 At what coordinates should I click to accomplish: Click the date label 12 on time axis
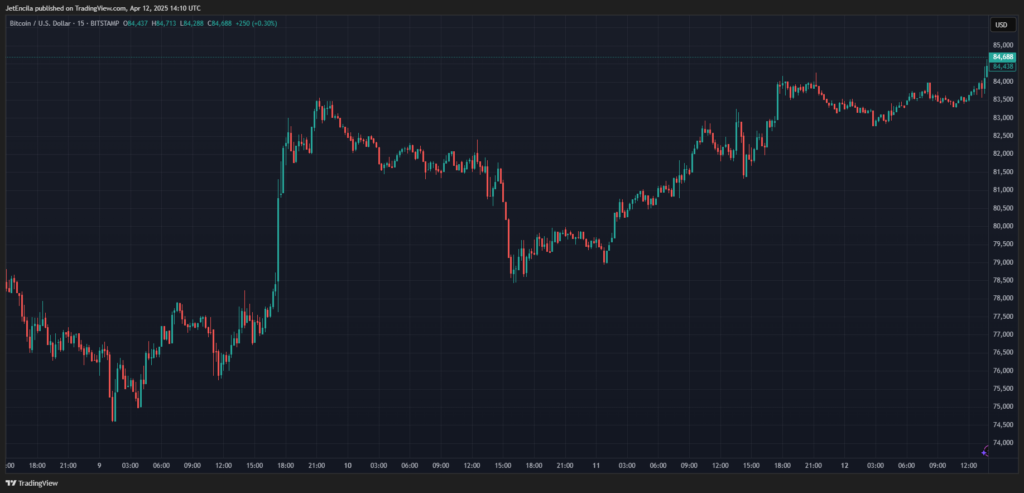tap(843, 466)
